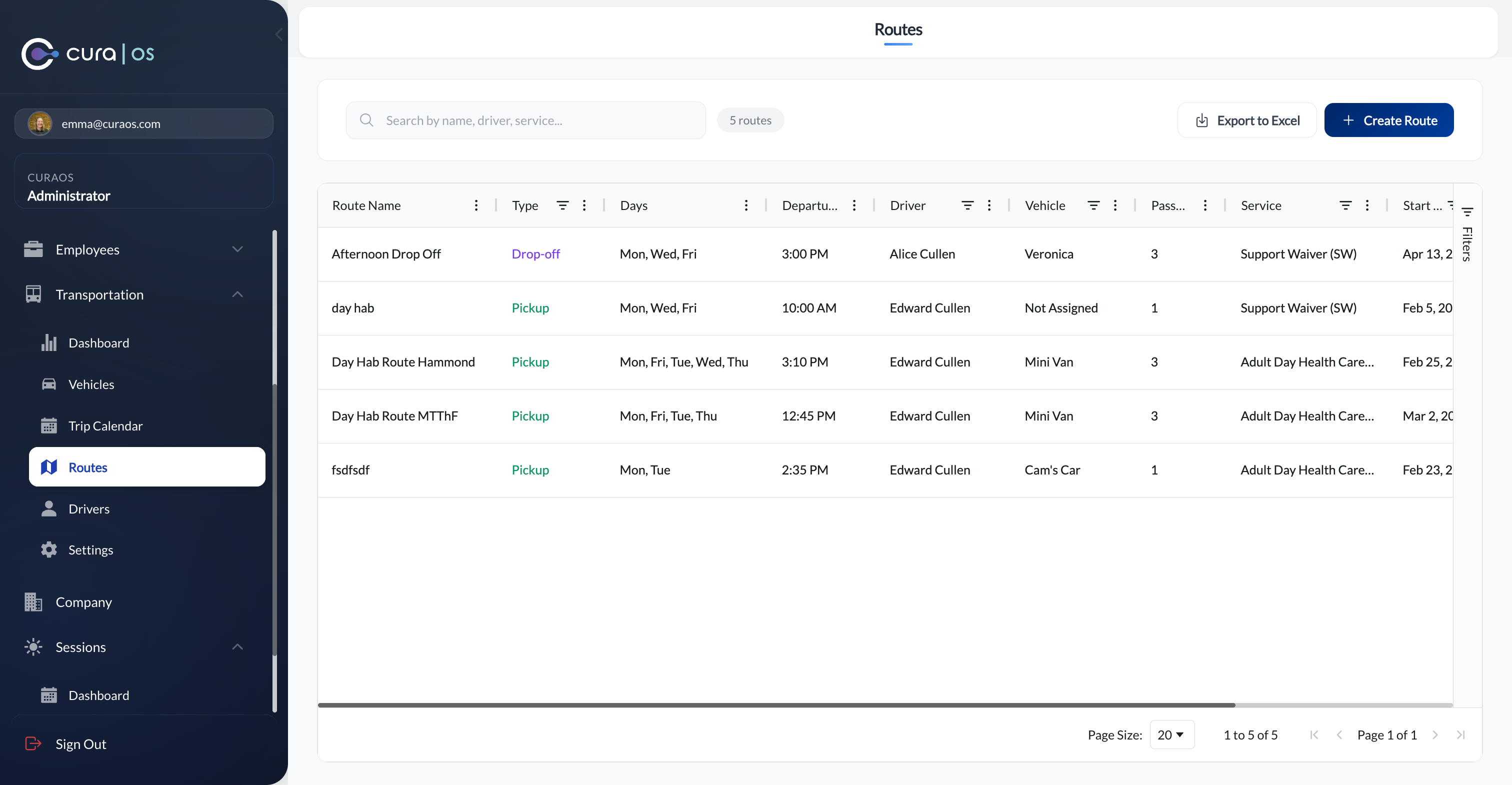Click the Routes map icon
1512x785 pixels.
[x=48, y=467]
